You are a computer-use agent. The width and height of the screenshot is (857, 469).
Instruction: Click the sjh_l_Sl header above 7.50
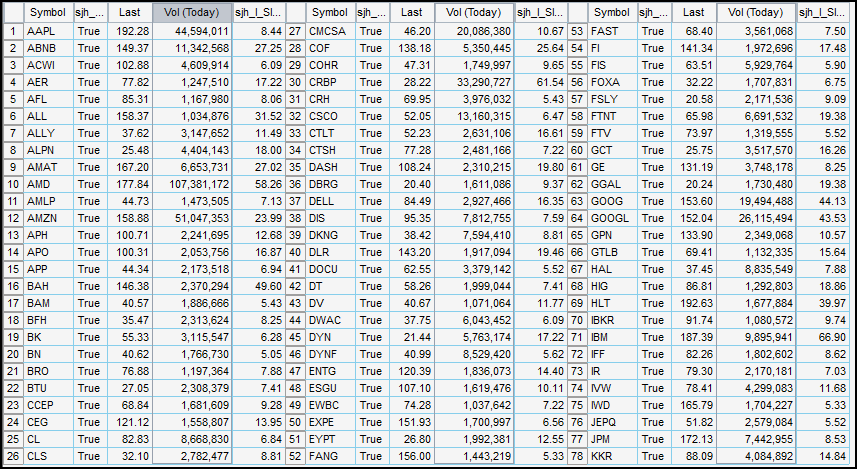[x=823, y=12]
